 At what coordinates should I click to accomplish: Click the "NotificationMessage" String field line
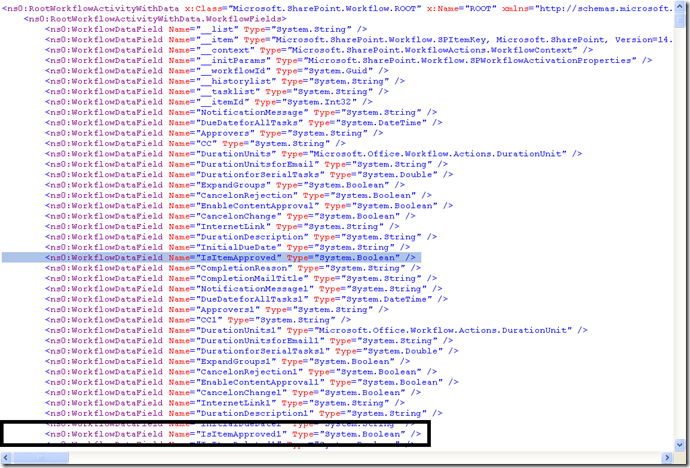241,113
